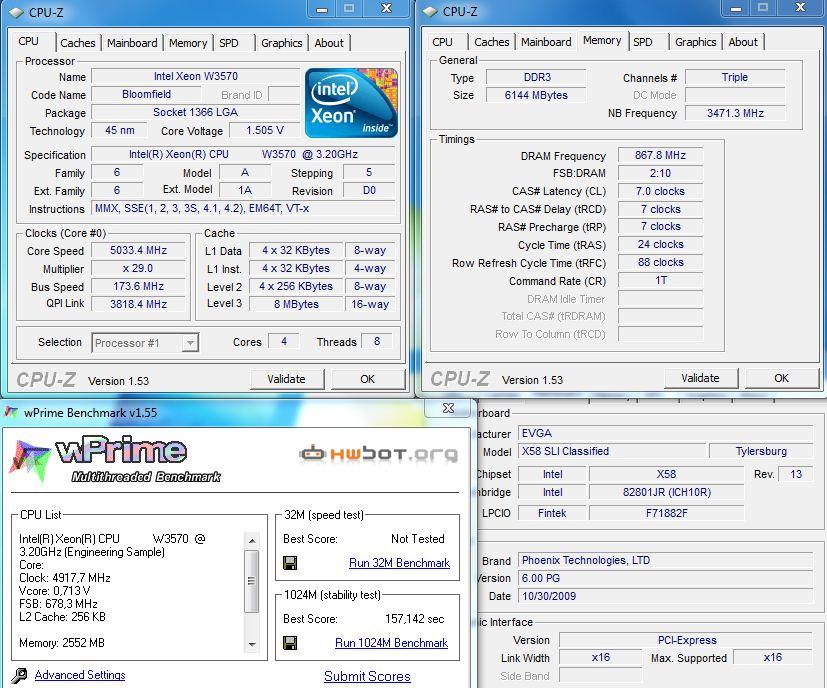The image size is (827, 688).
Task: Click the Core Voltage value 1.505 V
Action: (x=265, y=130)
